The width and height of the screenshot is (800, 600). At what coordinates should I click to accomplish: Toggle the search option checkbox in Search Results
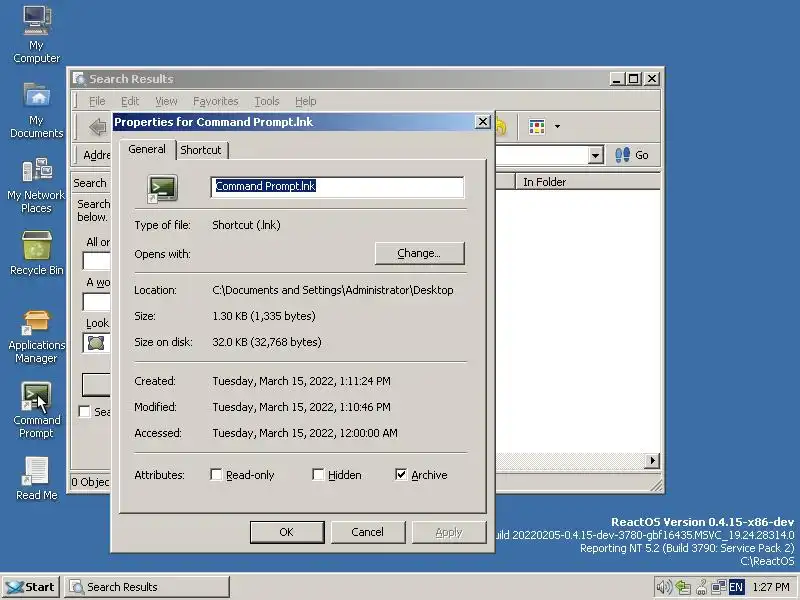(85, 411)
